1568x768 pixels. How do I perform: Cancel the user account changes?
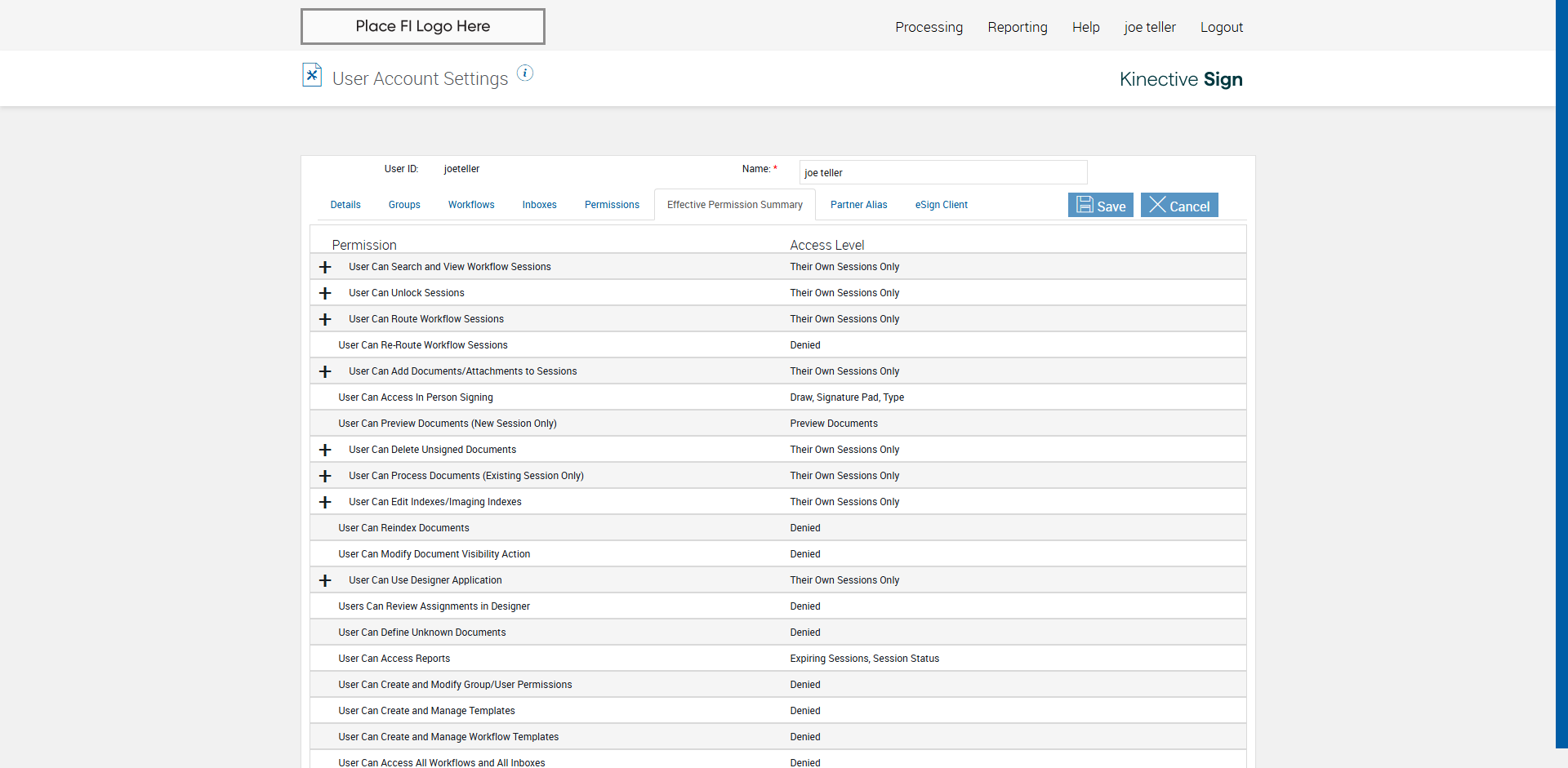pos(1179,206)
